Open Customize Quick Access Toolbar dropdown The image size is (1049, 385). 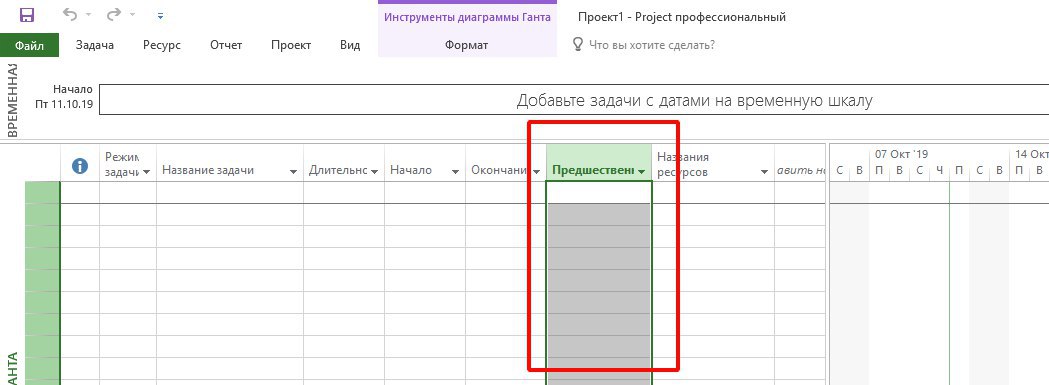(161, 15)
